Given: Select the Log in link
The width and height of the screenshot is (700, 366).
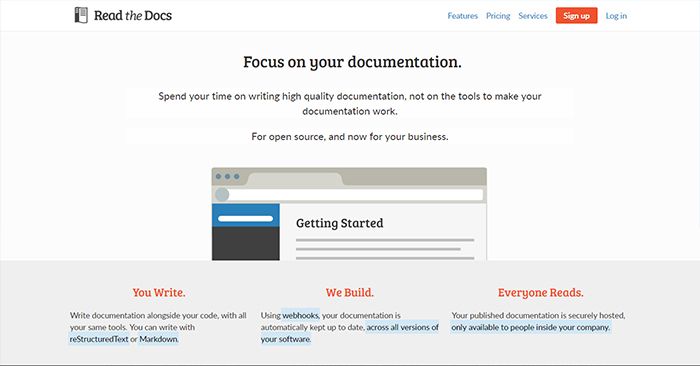Looking at the screenshot, I should coord(616,16).
